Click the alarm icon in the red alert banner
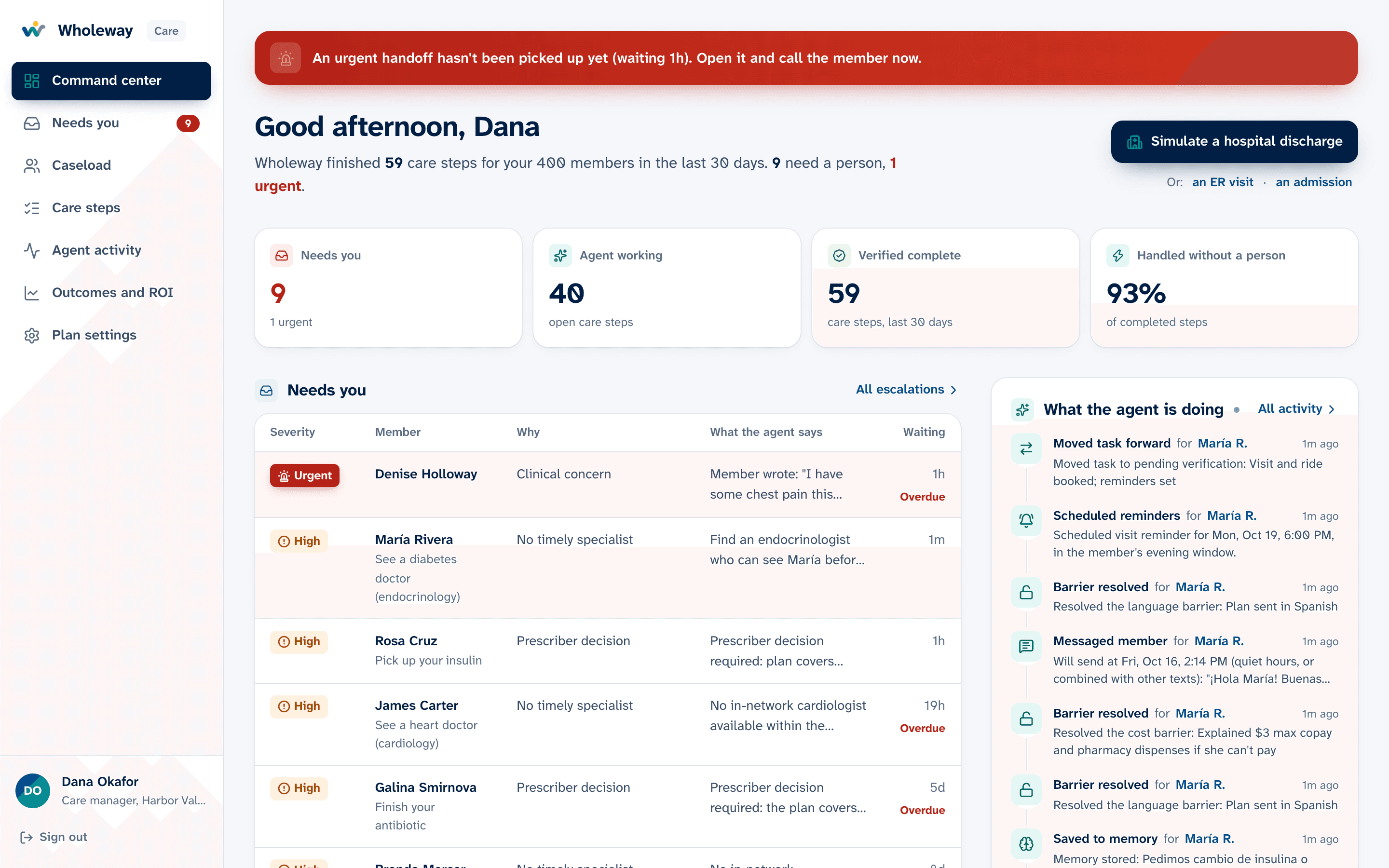1389x868 pixels. click(x=285, y=58)
